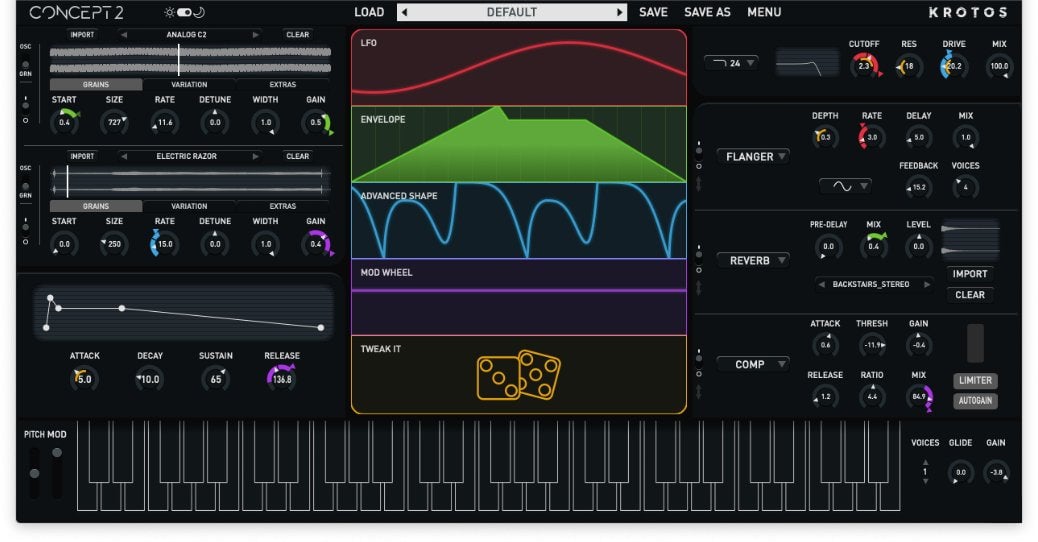Image resolution: width=1038 pixels, height=542 pixels.
Task: Click CLEAR for ELECTRIC RAZOR sample
Action: [297, 156]
